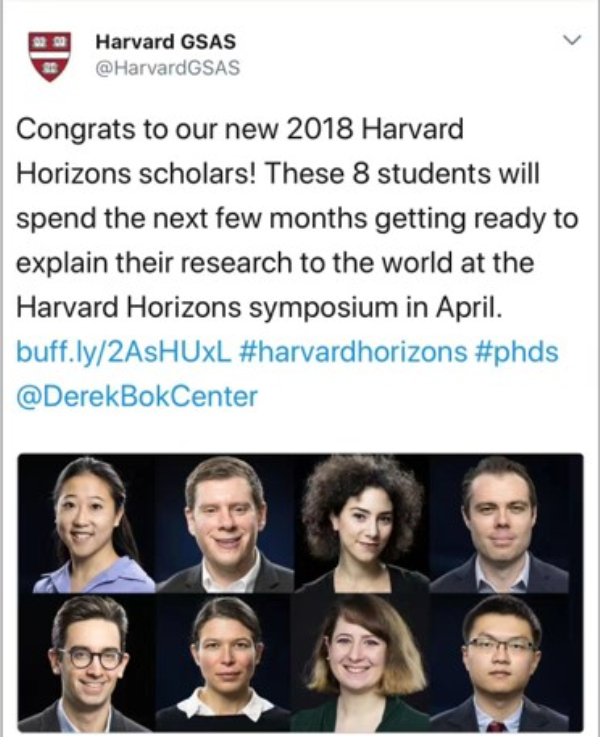This screenshot has width=600, height=737.
Task: Click the @HarvardGSAS handle
Action: click(168, 68)
